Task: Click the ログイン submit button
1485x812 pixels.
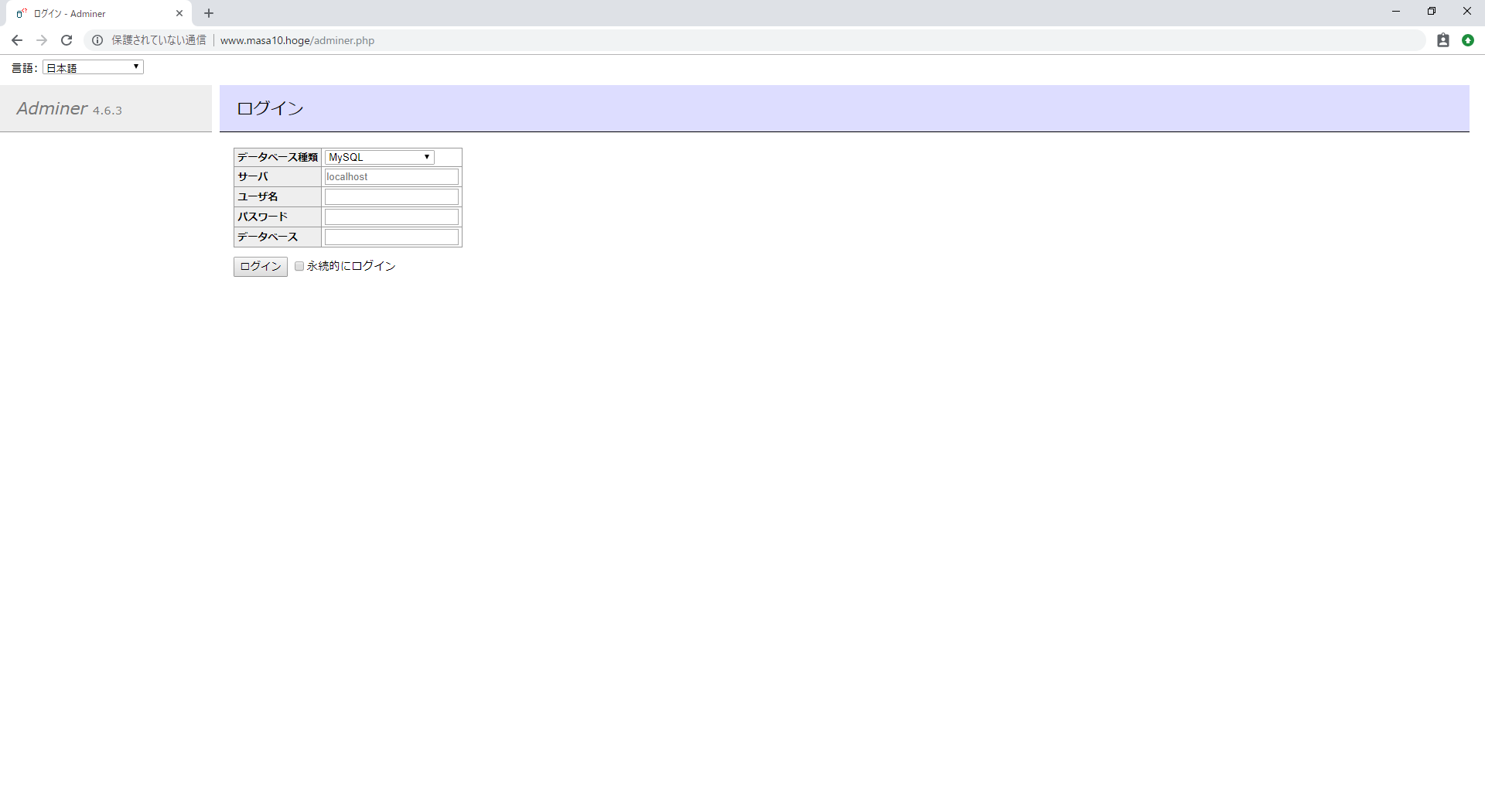Action: coord(261,266)
